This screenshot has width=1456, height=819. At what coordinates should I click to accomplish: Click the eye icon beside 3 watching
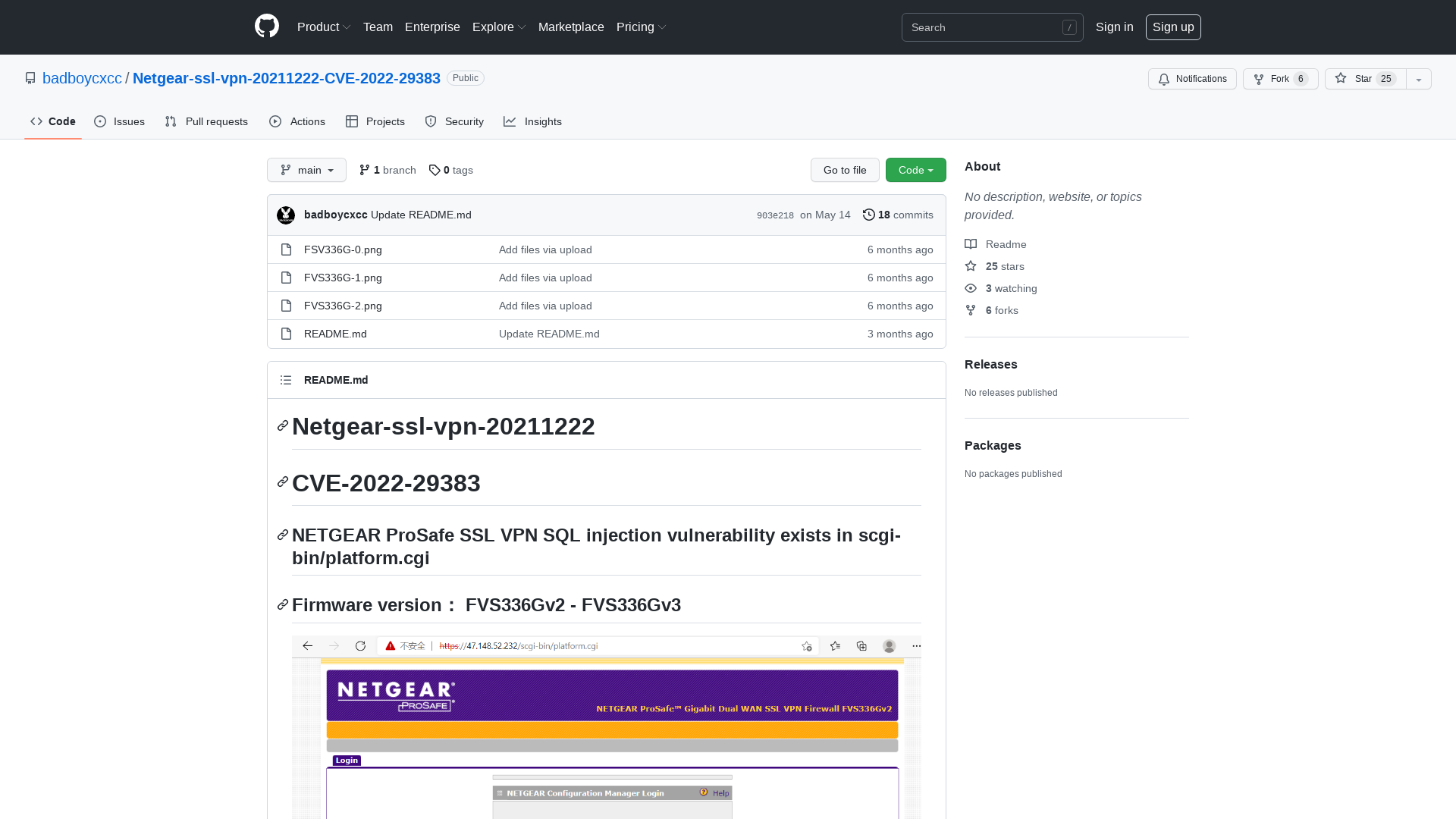click(x=971, y=288)
